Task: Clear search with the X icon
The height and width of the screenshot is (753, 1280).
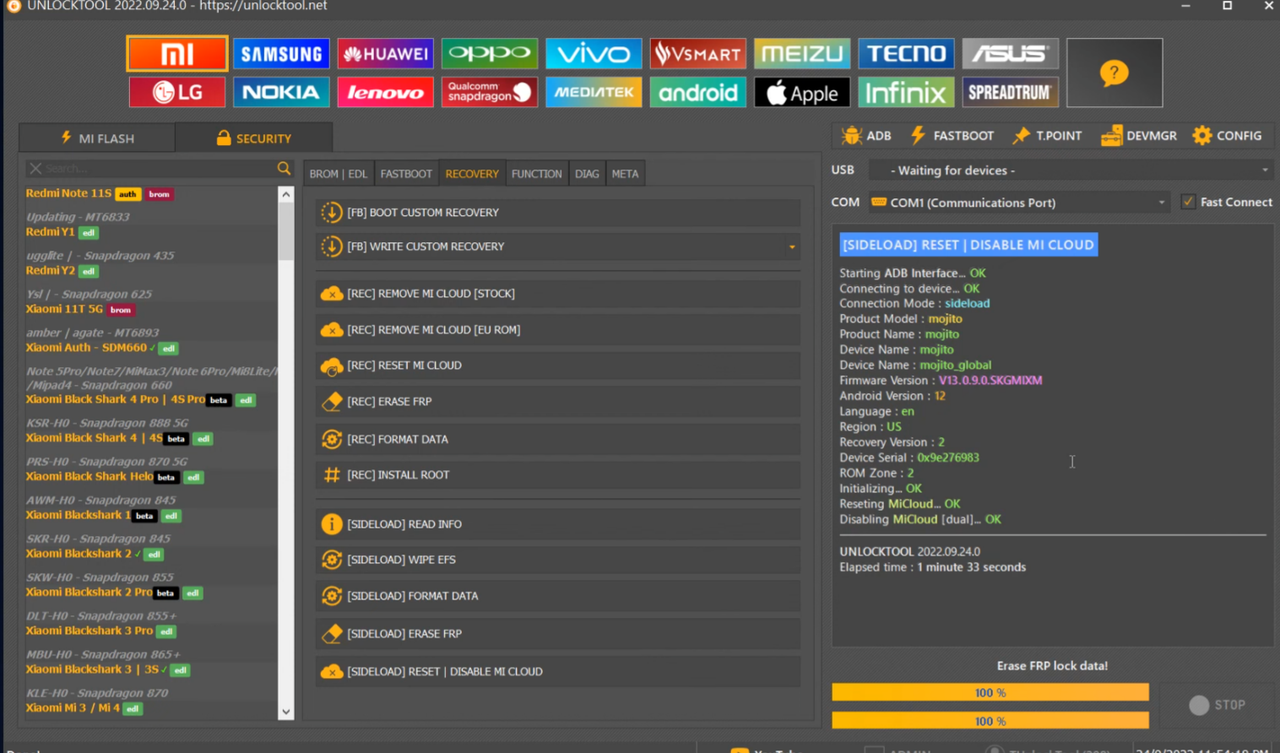Action: click(x=35, y=169)
